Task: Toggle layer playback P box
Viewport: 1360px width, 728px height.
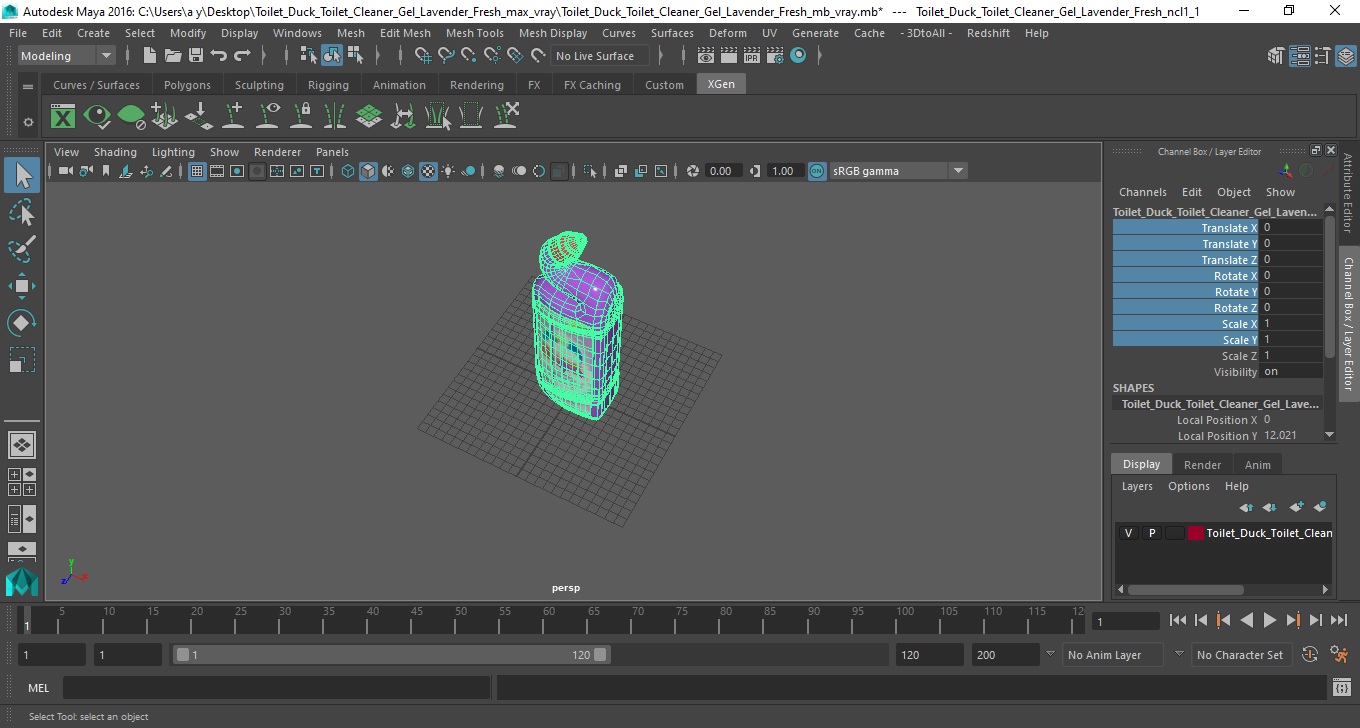Action: pos(1152,533)
